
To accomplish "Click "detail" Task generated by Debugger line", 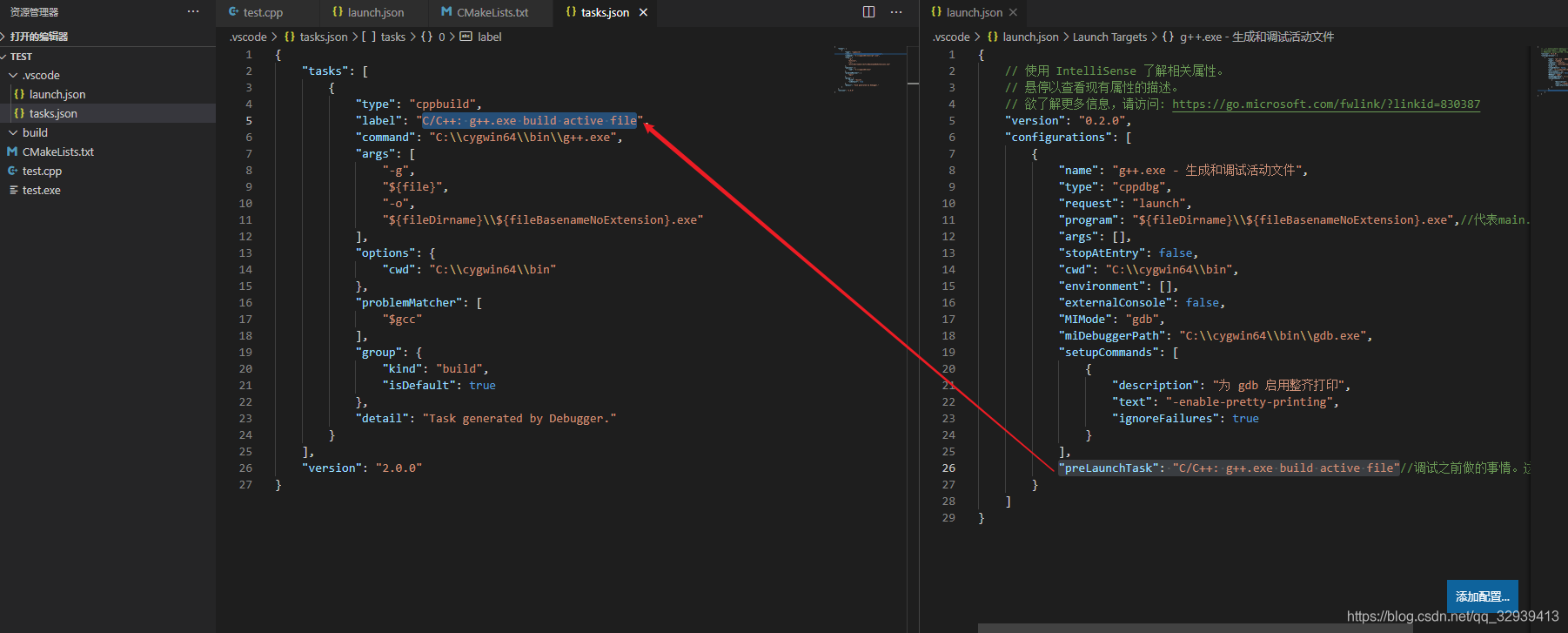I will coord(486,418).
